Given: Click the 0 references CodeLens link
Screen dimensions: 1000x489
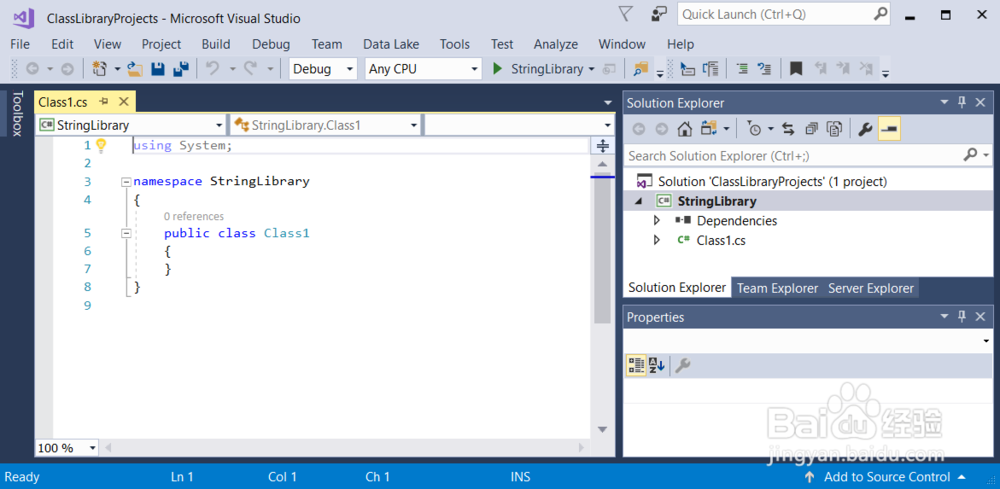Looking at the screenshot, I should [x=193, y=216].
